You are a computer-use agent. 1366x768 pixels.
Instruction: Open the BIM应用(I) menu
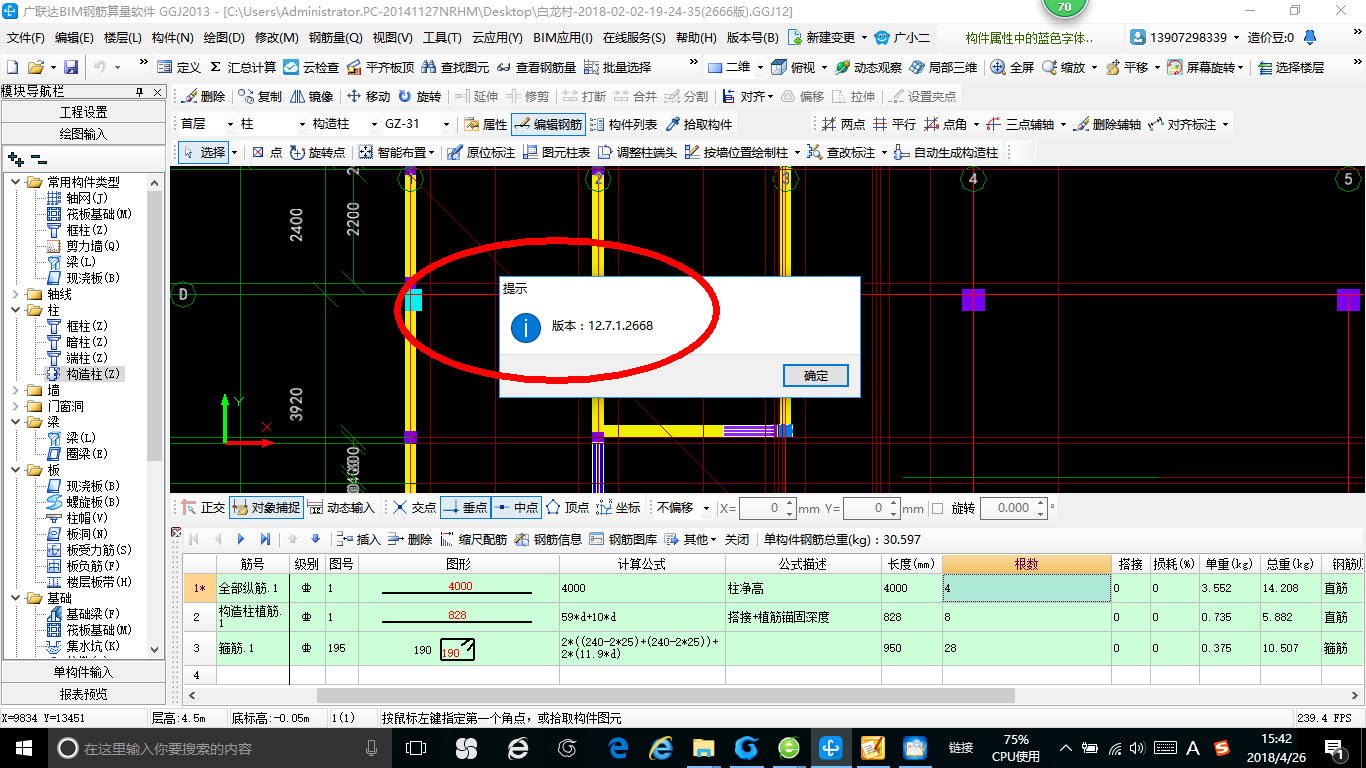point(563,38)
